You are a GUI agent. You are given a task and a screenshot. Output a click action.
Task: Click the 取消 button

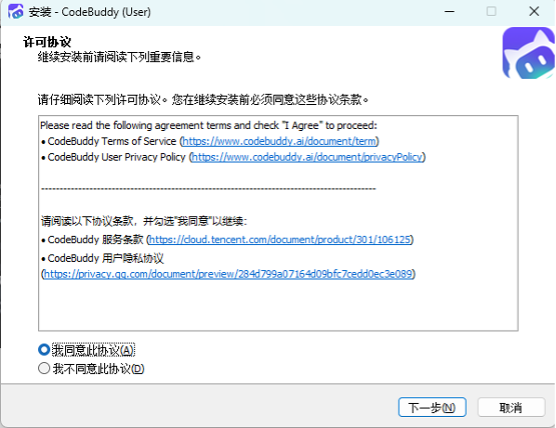(511, 407)
